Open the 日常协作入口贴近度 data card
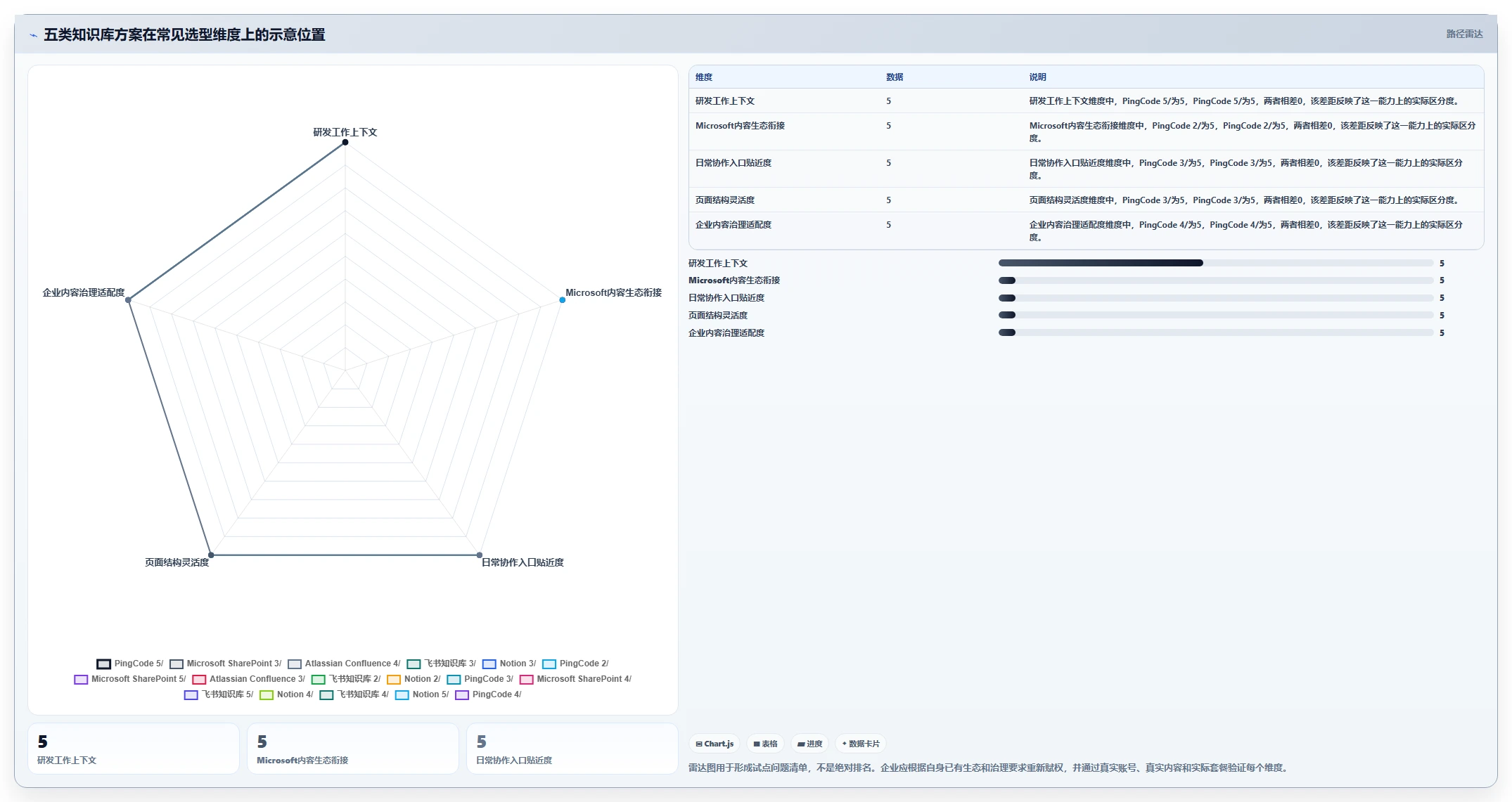The width and height of the screenshot is (1512, 802). tap(572, 749)
